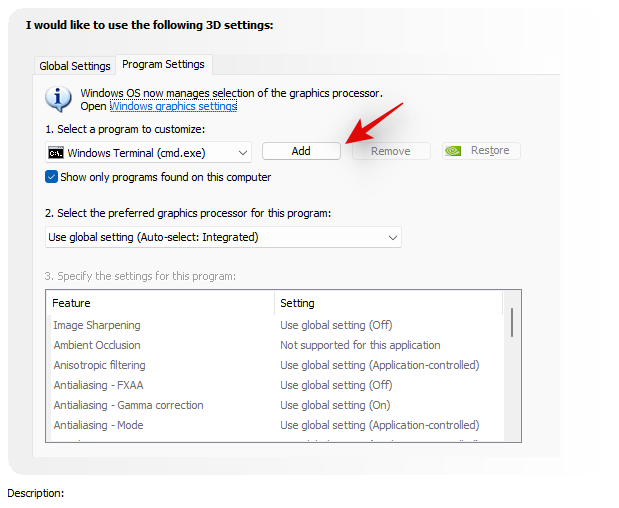Open the Windows graphics settings link
Viewport: 619px width, 508px height.
173,106
